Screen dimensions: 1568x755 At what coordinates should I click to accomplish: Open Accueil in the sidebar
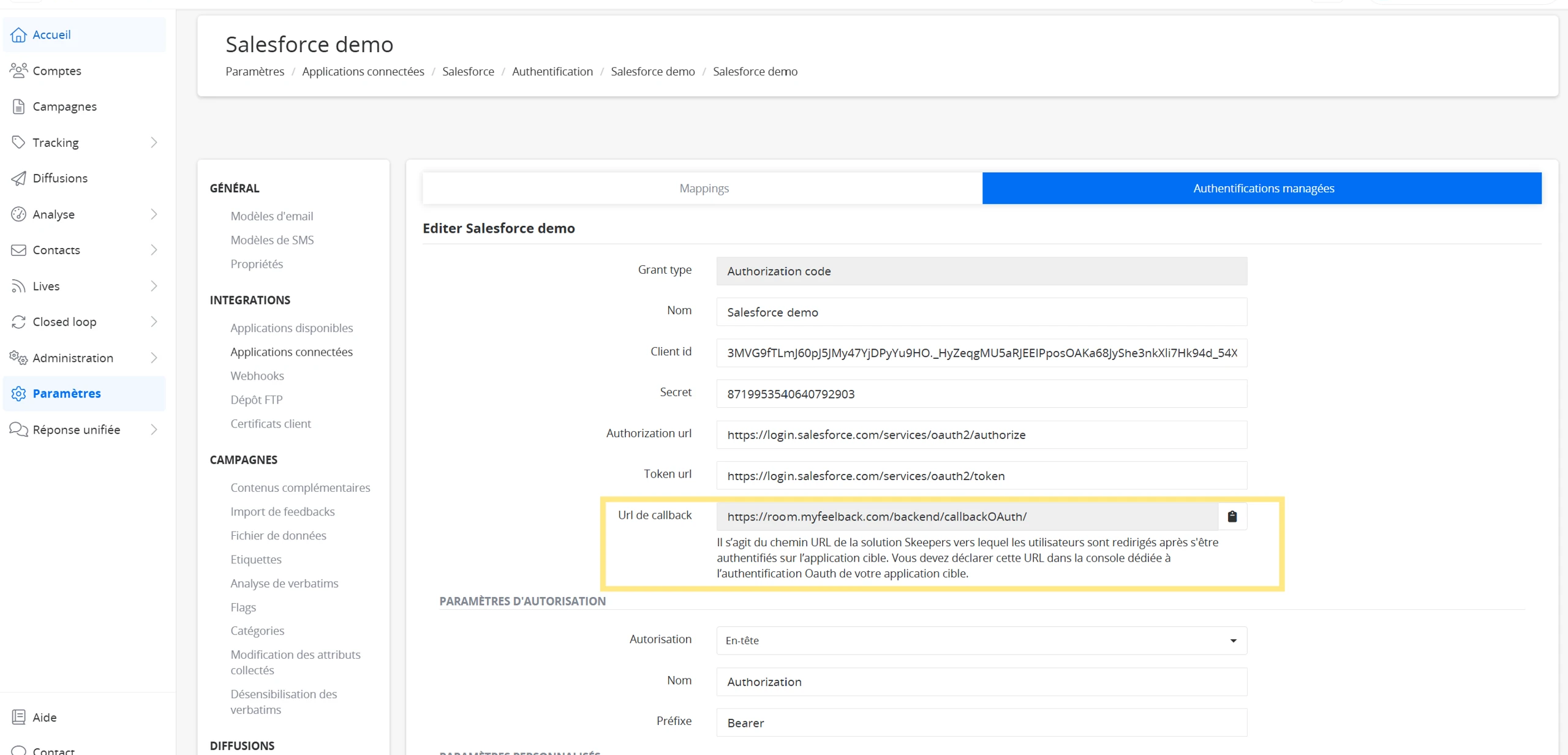(85, 35)
